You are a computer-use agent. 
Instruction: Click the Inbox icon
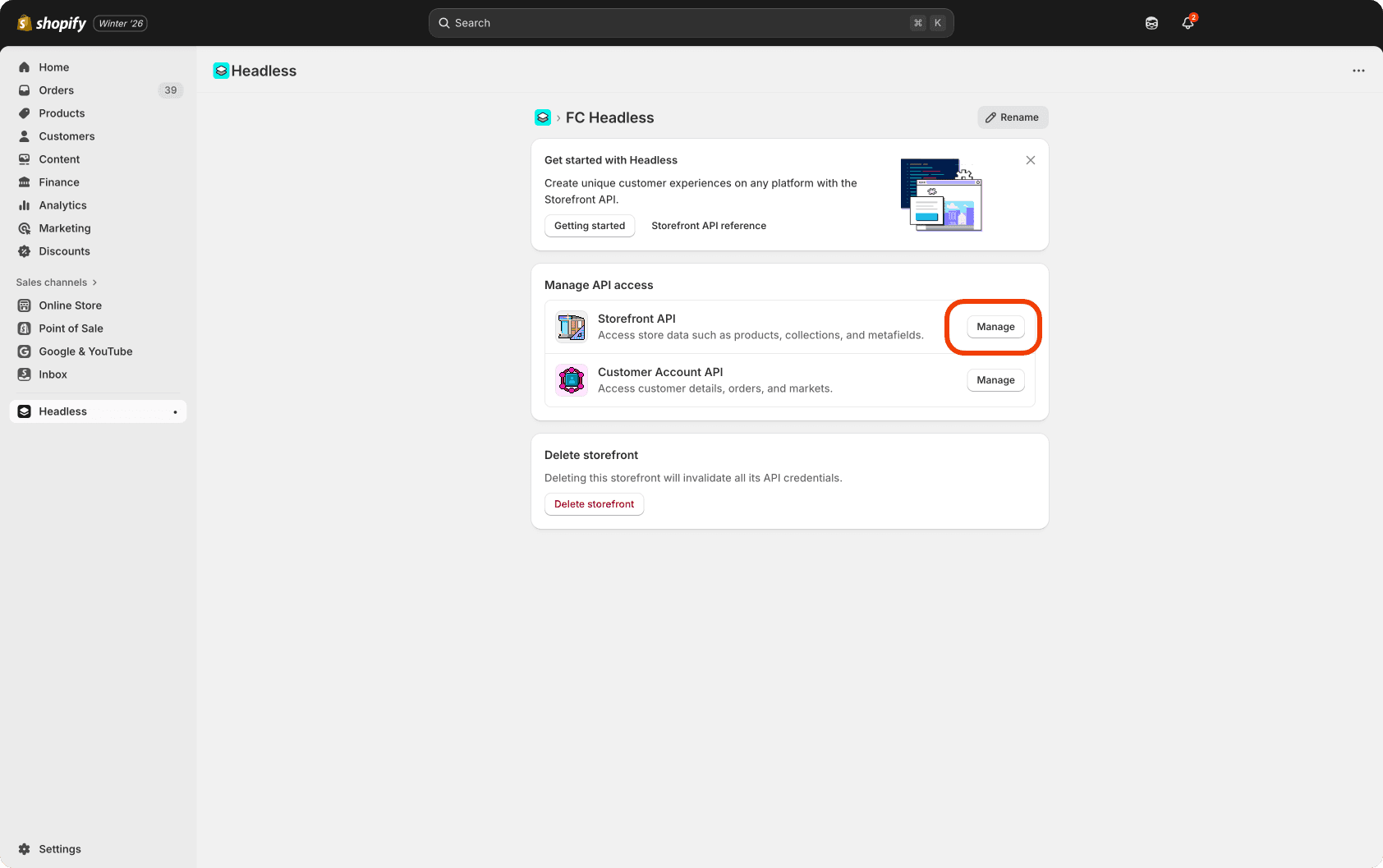(25, 374)
